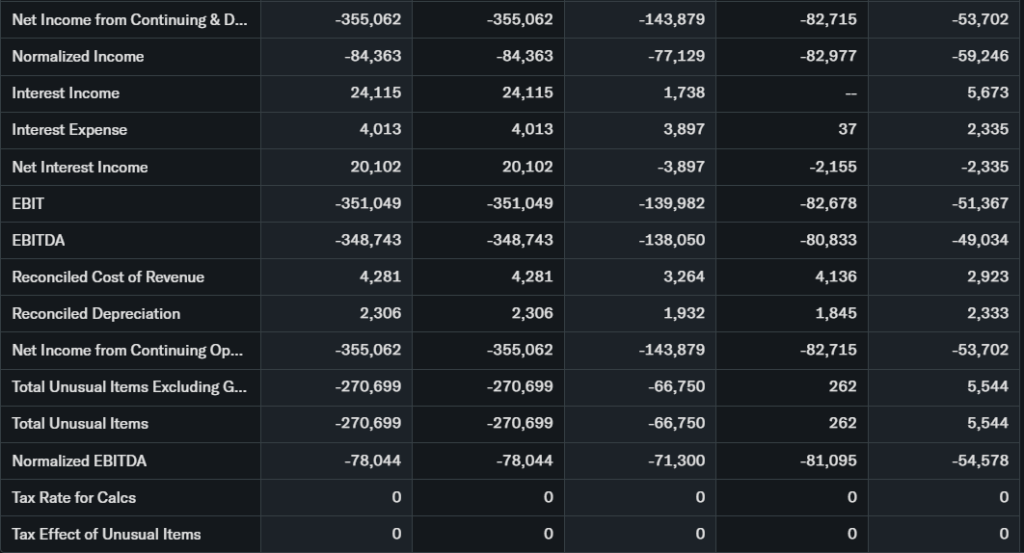
Task: Select the Interest Income row label
Action: click(66, 93)
